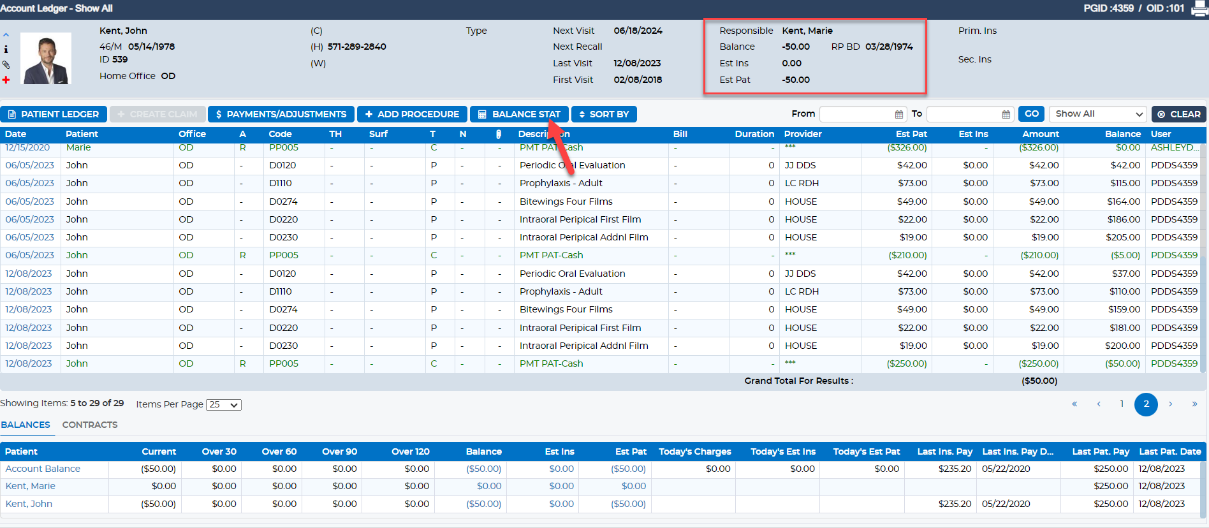Click the printer icon at top right
The height and width of the screenshot is (528, 1209).
1198,9
